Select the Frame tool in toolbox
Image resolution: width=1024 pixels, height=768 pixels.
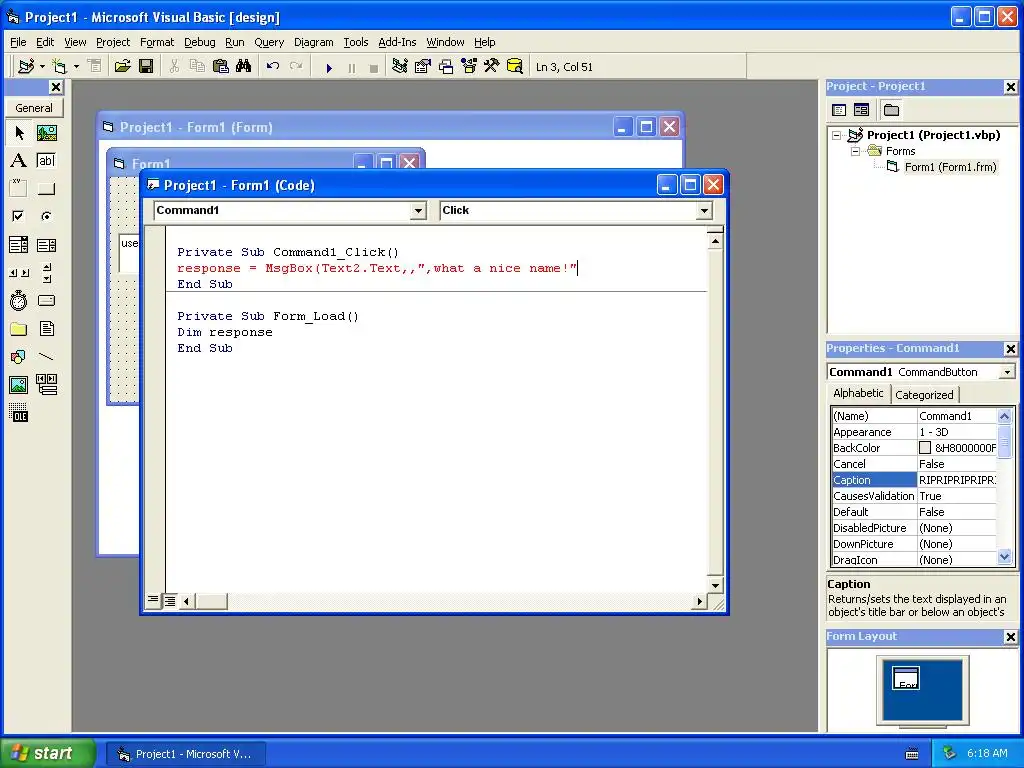pos(19,188)
